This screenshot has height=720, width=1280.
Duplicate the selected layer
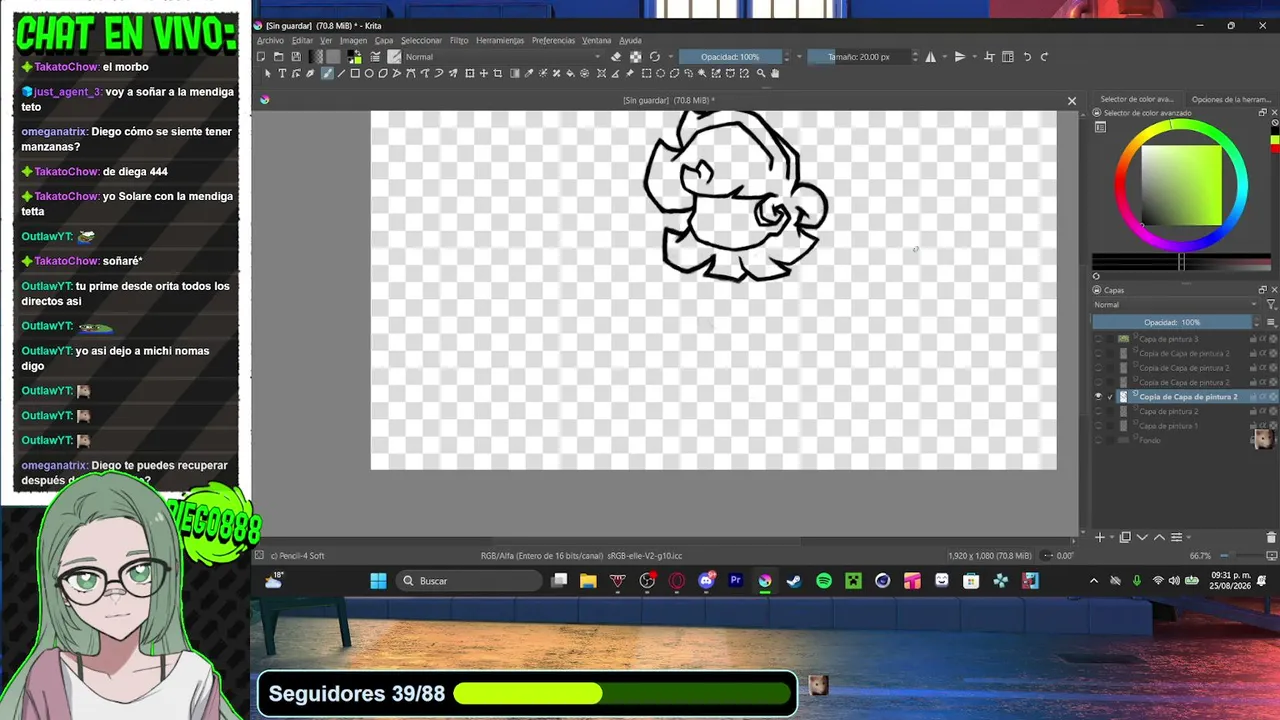pyautogui.click(x=1125, y=537)
